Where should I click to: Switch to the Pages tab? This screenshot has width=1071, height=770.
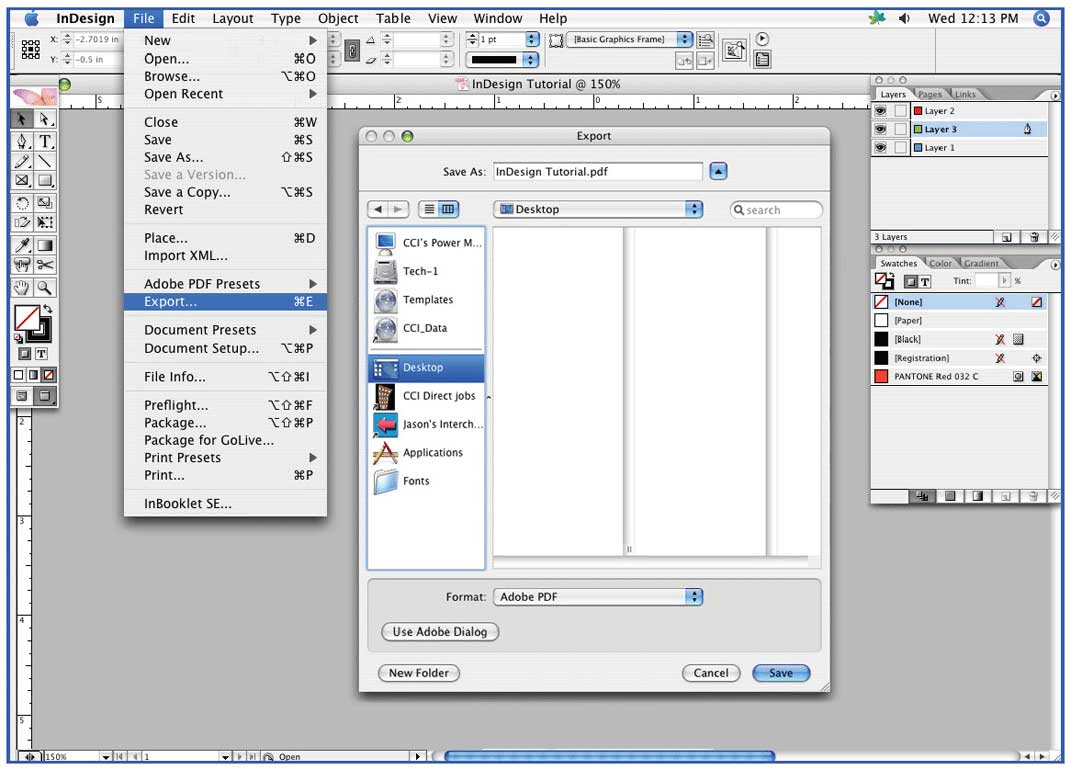(x=930, y=94)
